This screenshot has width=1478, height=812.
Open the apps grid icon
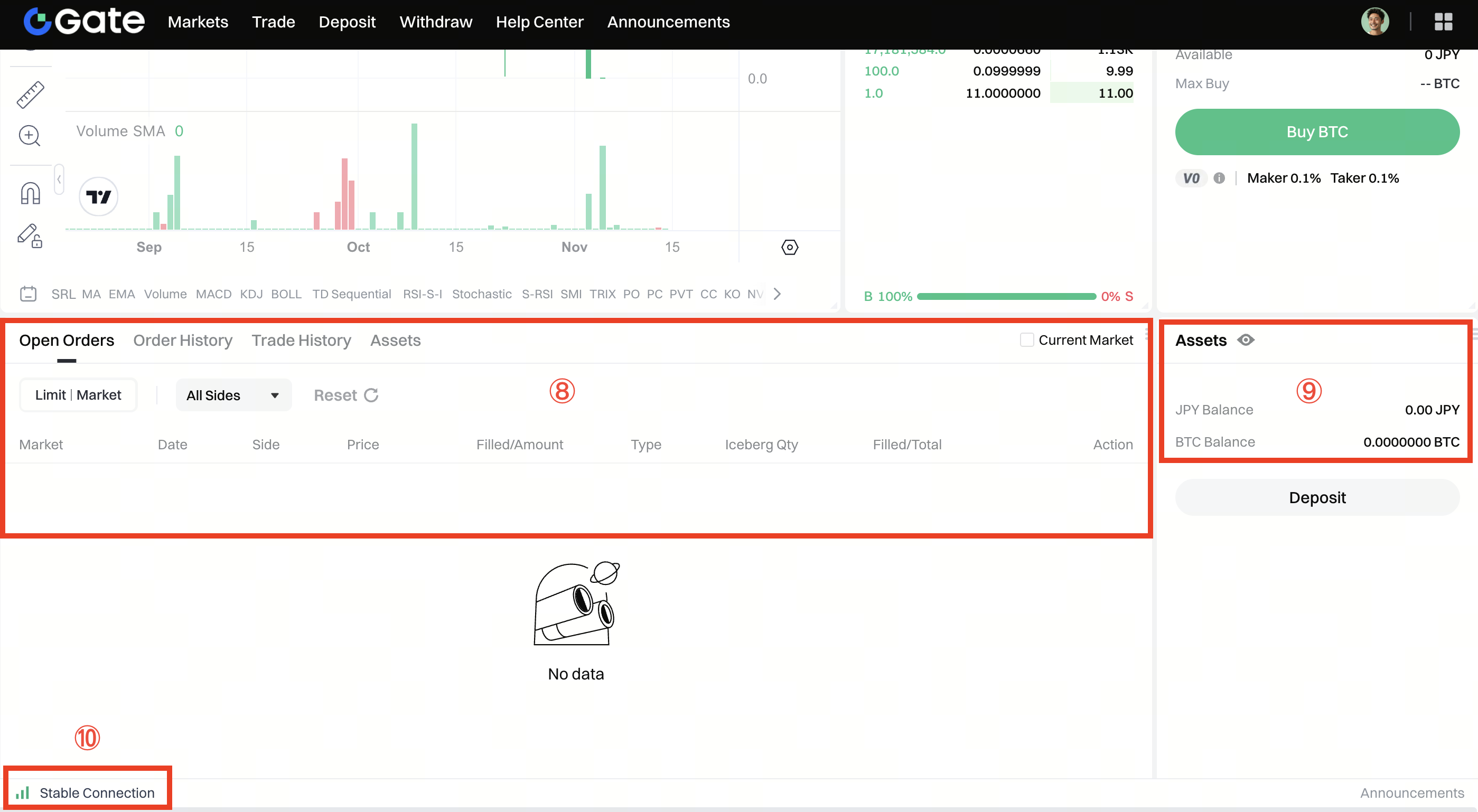(x=1443, y=22)
